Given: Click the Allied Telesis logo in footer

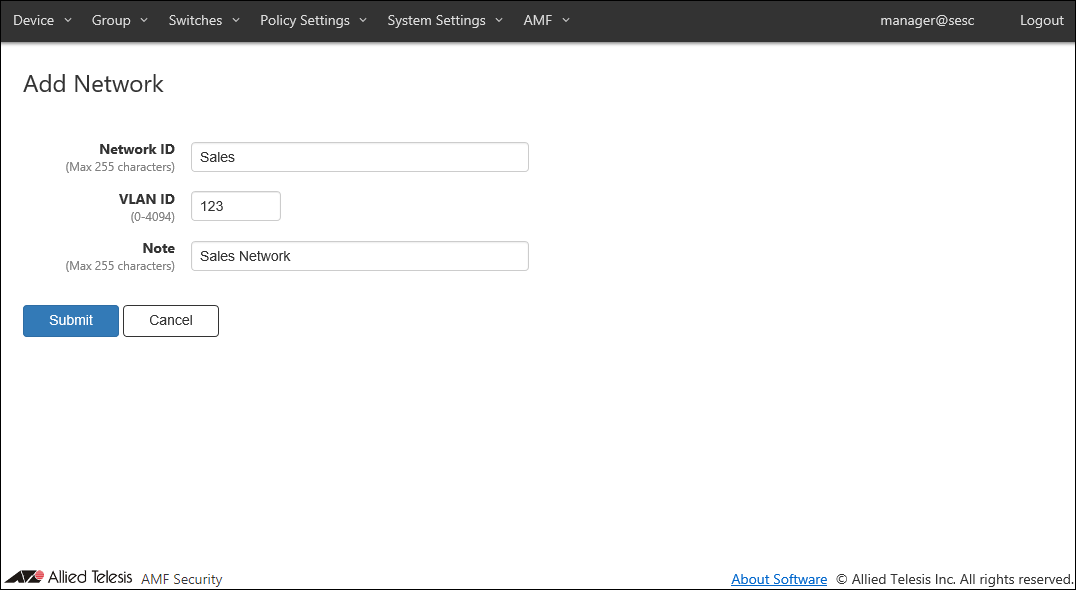Looking at the screenshot, I should click(68, 578).
